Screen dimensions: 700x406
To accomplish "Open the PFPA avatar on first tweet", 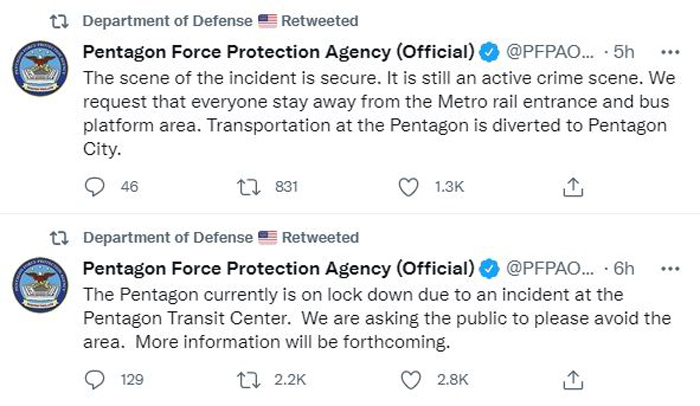I will click(x=40, y=68).
